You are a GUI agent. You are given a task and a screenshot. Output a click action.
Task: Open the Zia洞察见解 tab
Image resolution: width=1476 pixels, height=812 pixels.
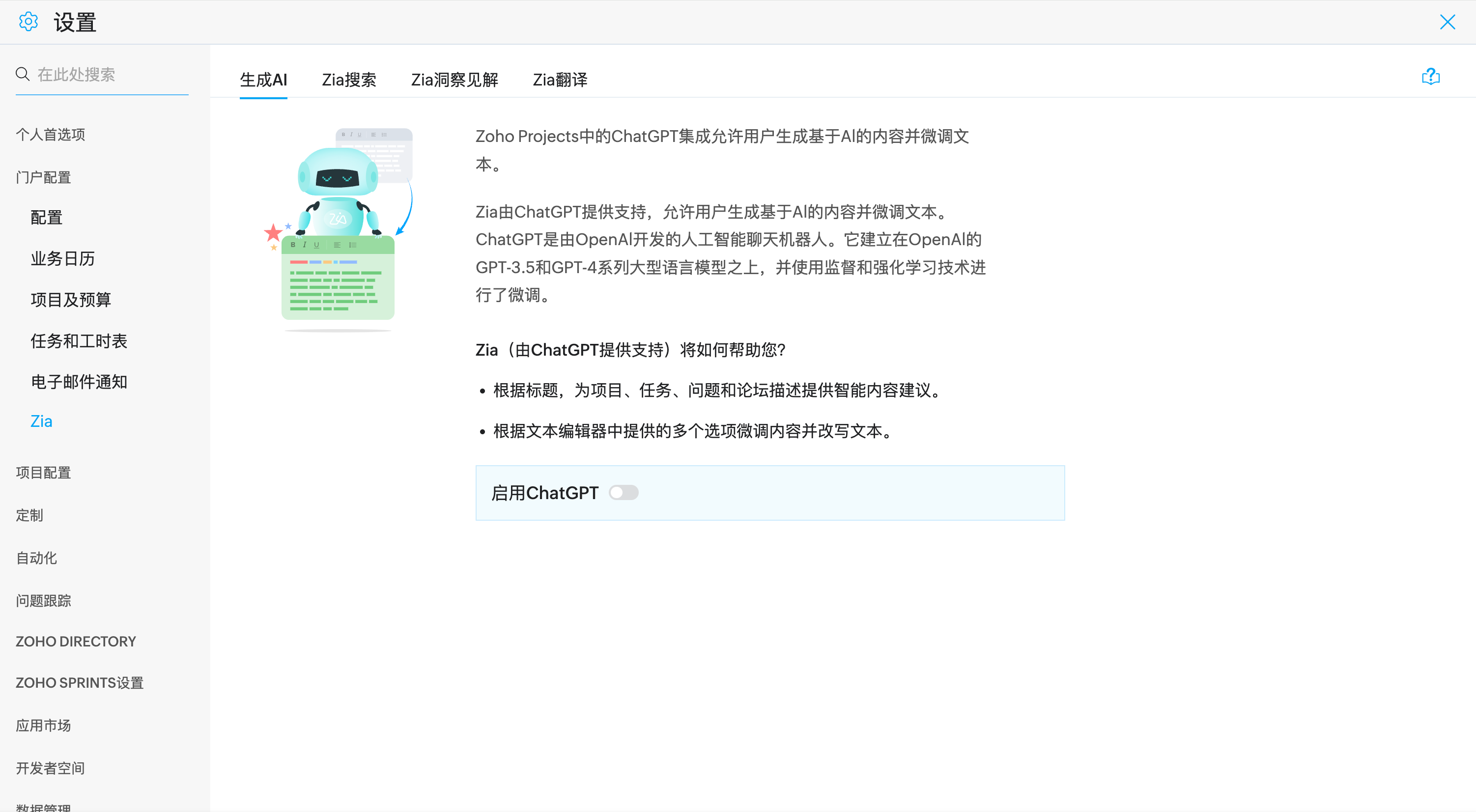click(x=454, y=80)
